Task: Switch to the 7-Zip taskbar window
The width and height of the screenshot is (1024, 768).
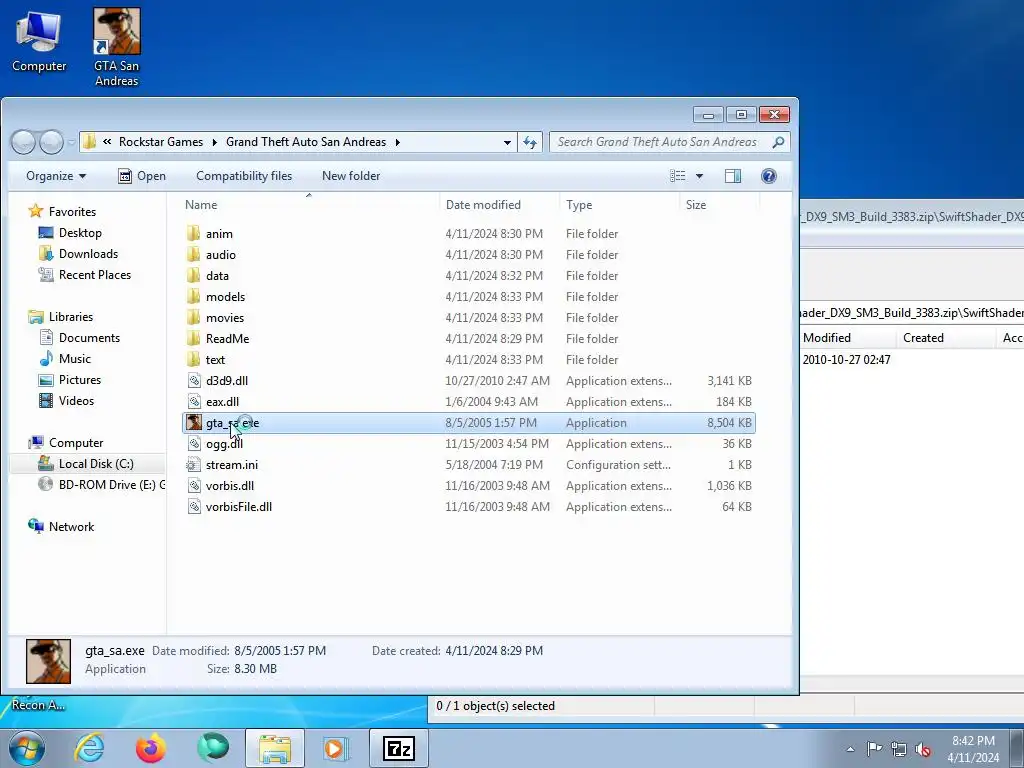Action: [x=399, y=748]
